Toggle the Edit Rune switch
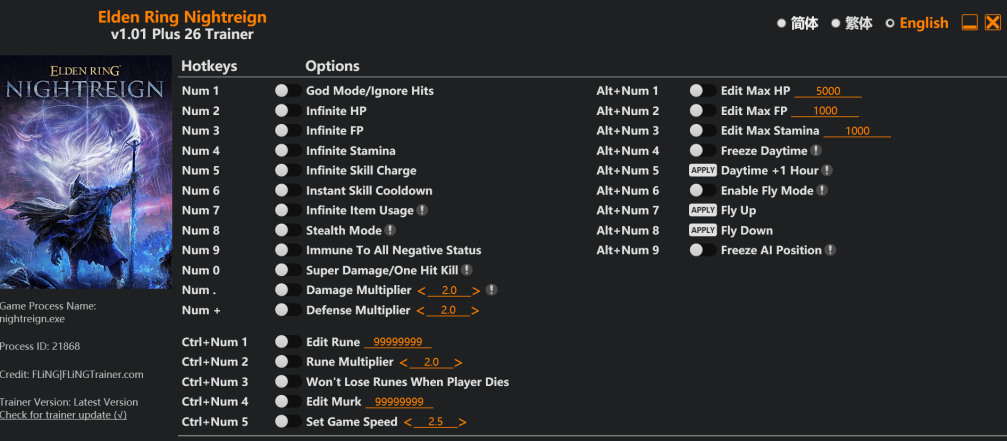This screenshot has height=441, width=1007. coord(288,342)
